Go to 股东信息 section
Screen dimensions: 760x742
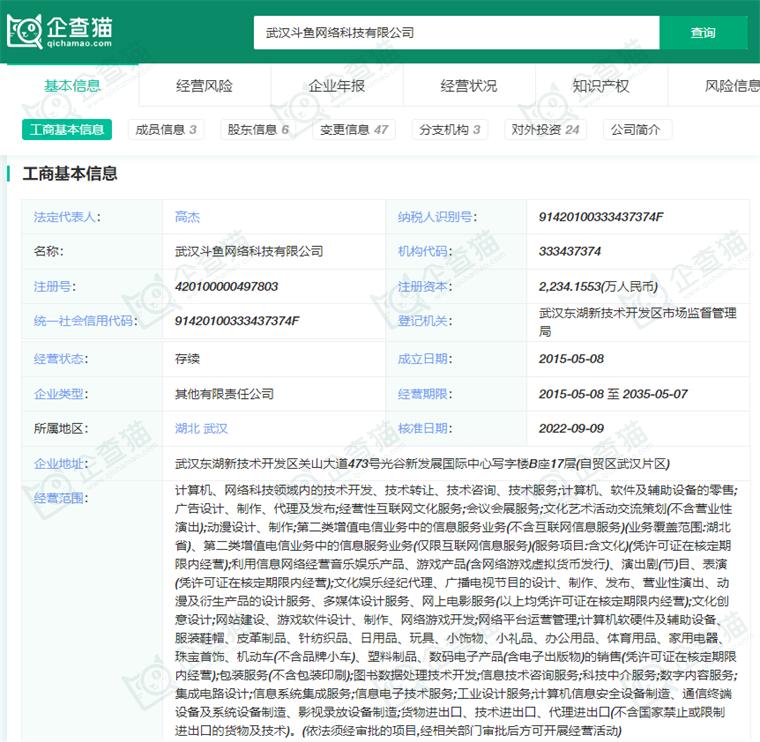point(258,130)
